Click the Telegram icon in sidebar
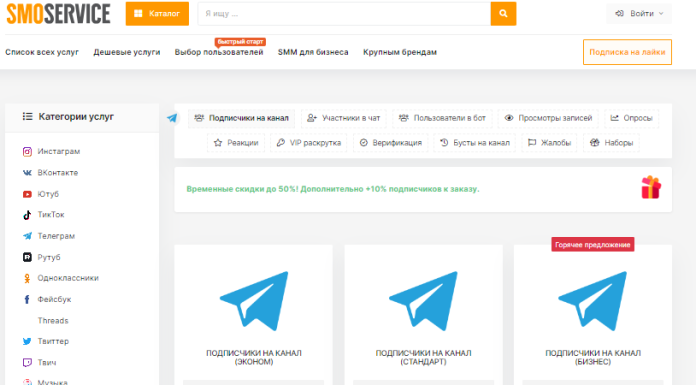The image size is (696, 385). click(27, 236)
